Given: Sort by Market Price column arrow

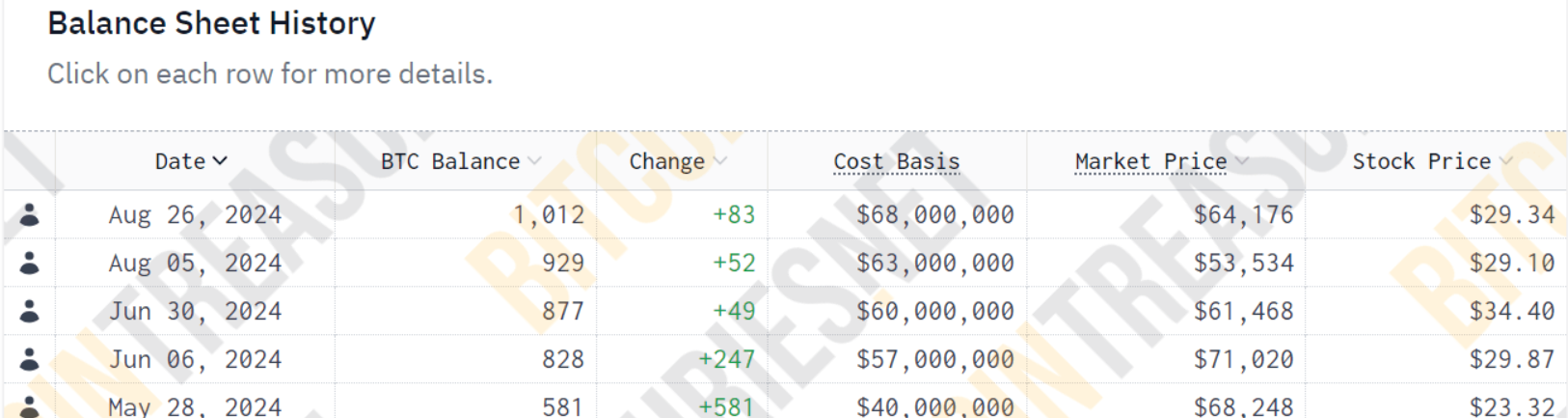Looking at the screenshot, I should coord(1242,161).
